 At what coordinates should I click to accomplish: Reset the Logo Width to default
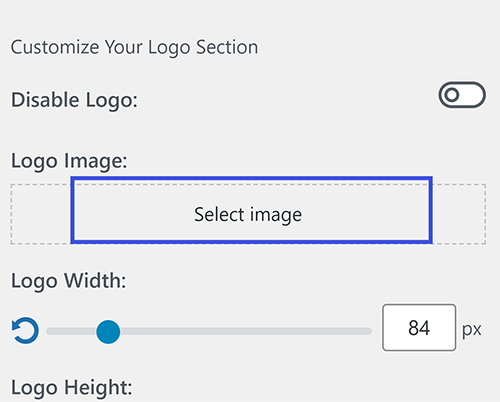(25, 331)
